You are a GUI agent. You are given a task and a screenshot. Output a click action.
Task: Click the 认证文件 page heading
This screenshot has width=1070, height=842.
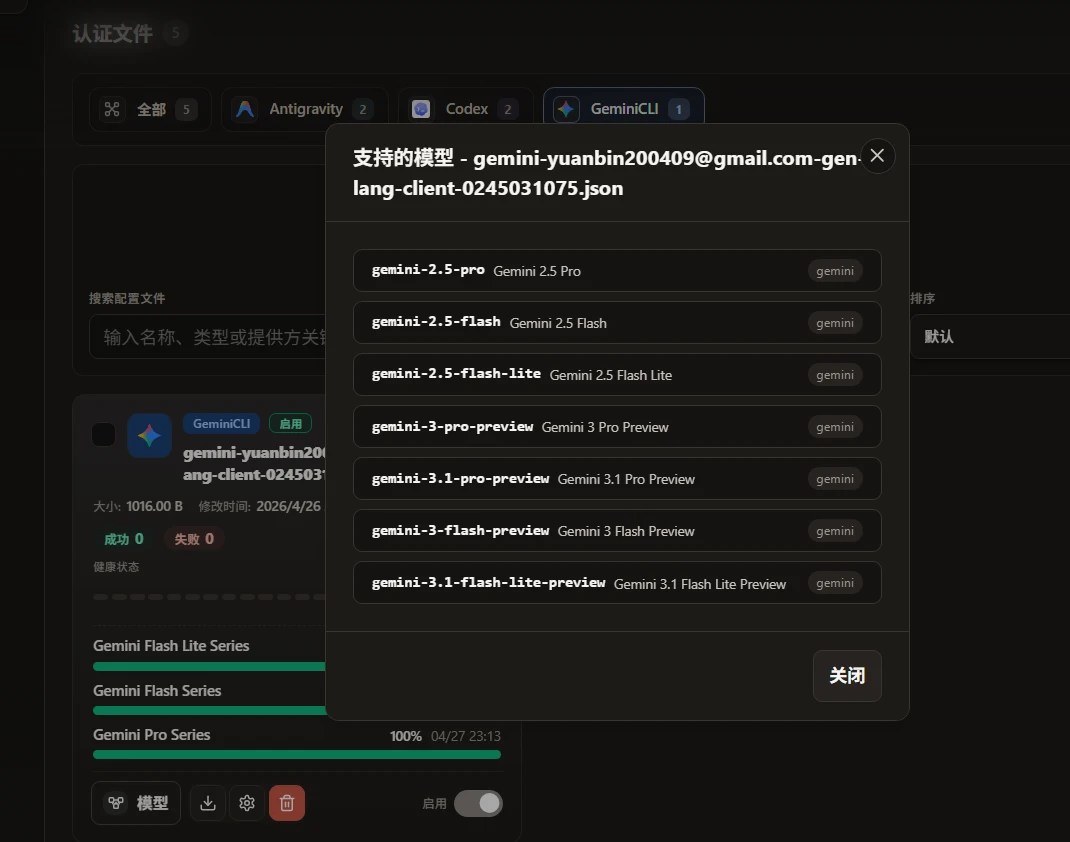(x=113, y=33)
